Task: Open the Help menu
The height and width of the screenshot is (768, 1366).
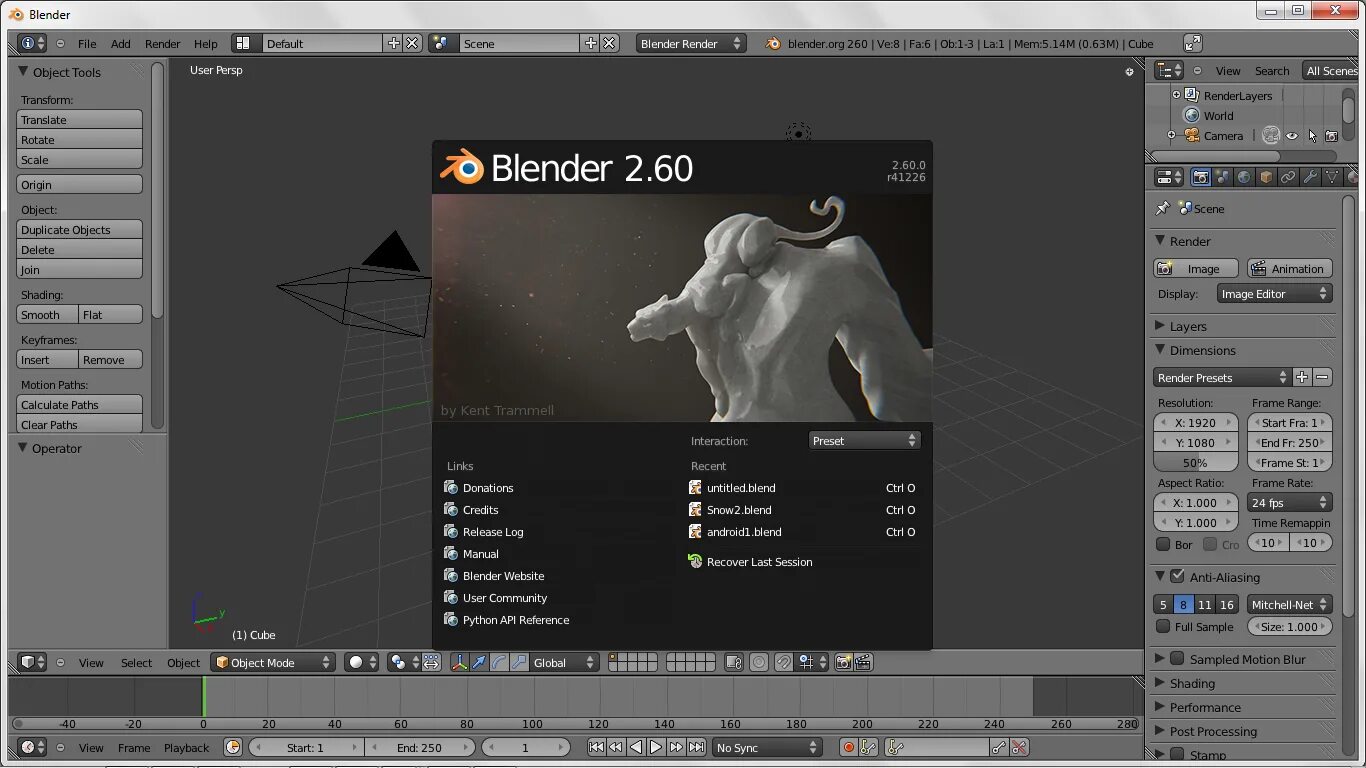Action: [206, 43]
